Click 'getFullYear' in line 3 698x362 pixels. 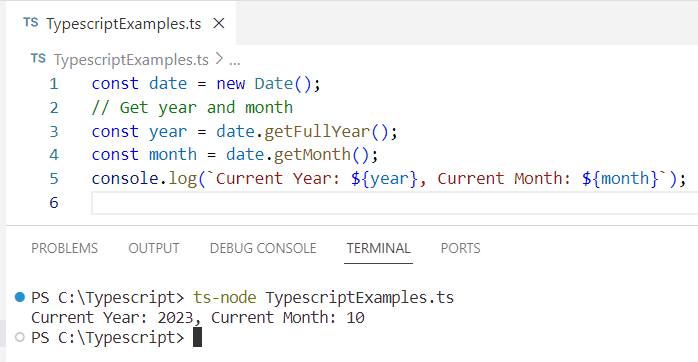[x=317, y=131]
